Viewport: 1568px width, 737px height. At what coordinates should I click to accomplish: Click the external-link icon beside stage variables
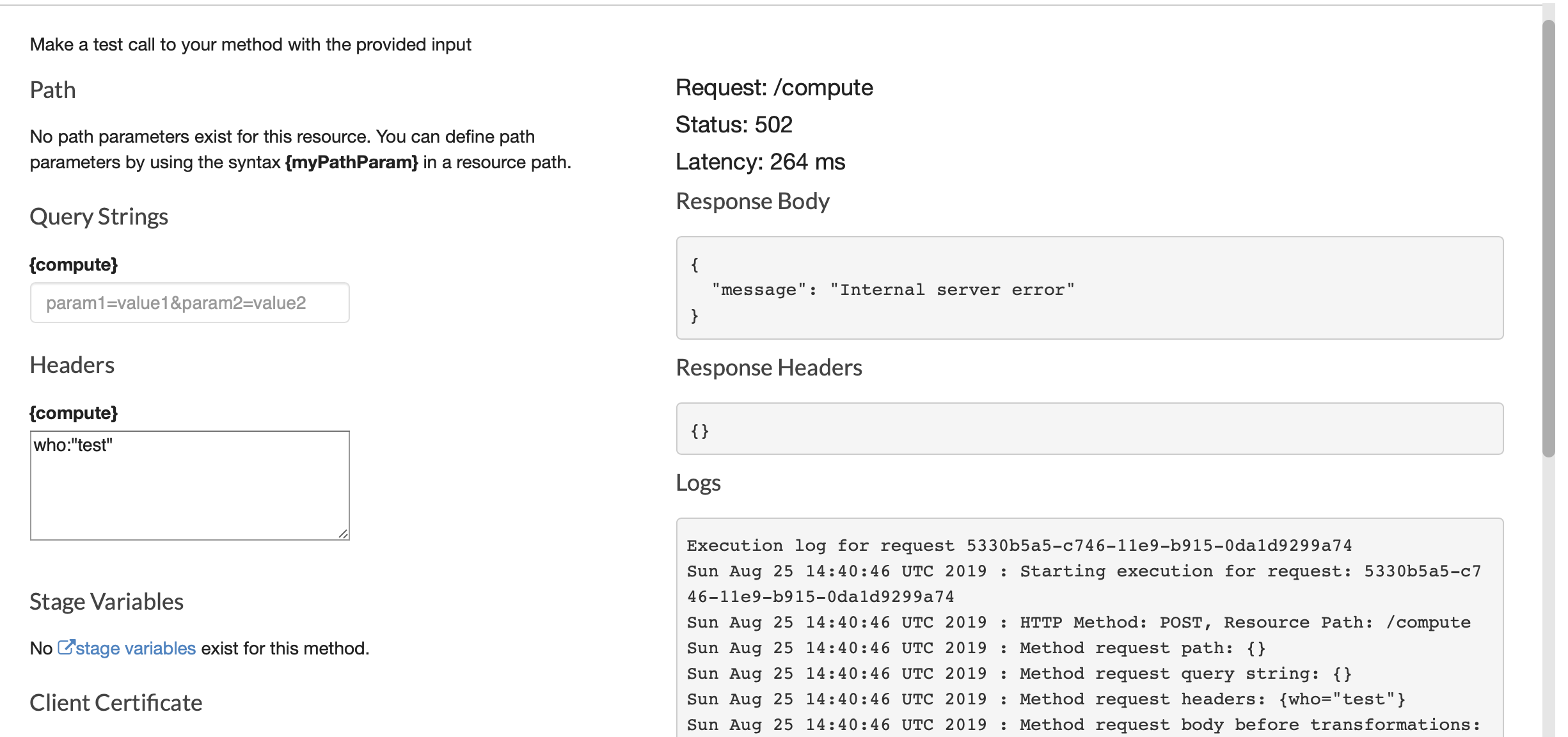[x=67, y=647]
